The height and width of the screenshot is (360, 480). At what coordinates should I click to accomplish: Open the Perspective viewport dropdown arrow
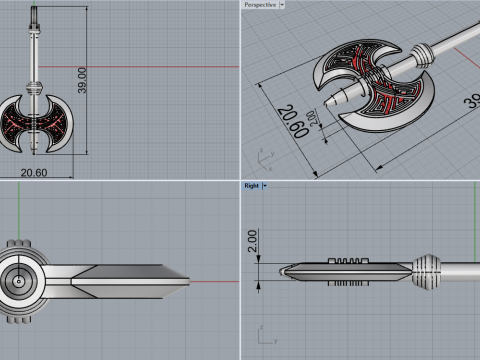click(282, 5)
